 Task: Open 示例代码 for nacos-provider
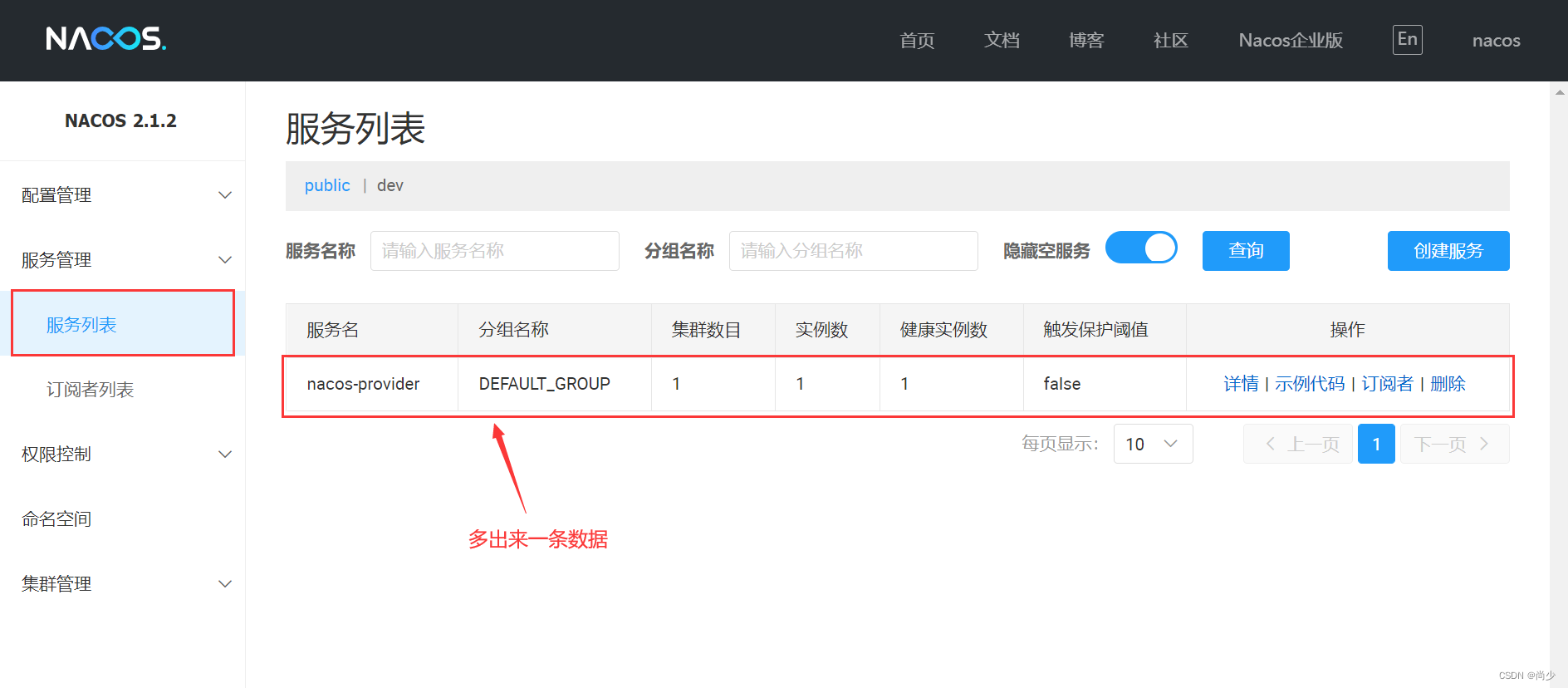click(1310, 384)
